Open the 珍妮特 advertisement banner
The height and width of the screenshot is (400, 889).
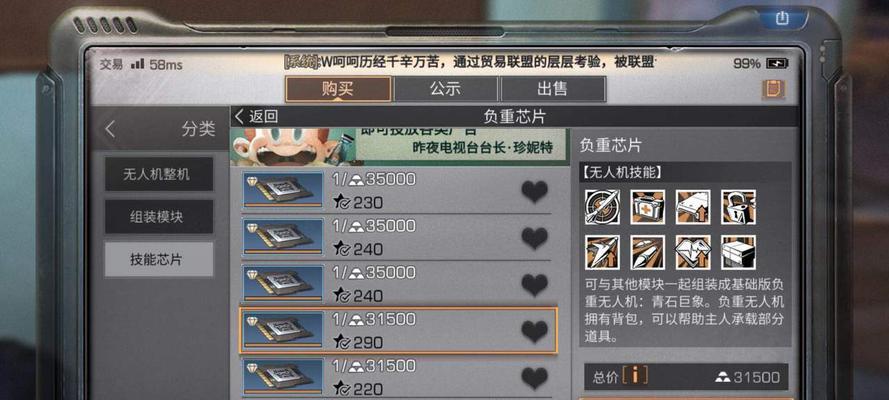400,146
